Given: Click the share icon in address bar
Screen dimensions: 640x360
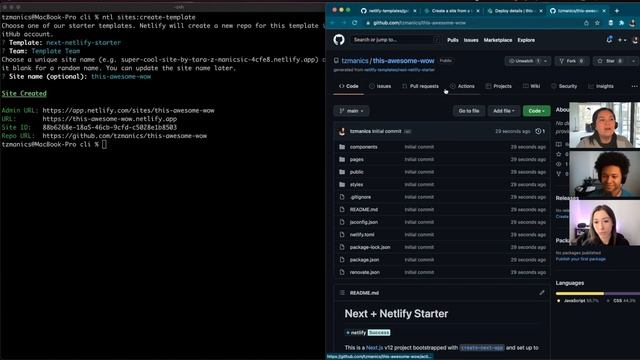Looking at the screenshot, I should point(586,23).
